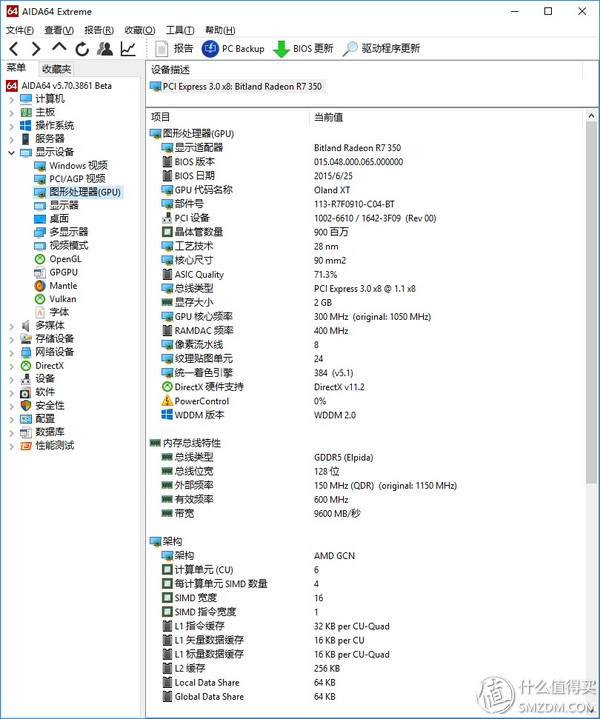The image size is (600, 719).
Task: Select Windows 视频 in the tree
Action: tap(71, 166)
